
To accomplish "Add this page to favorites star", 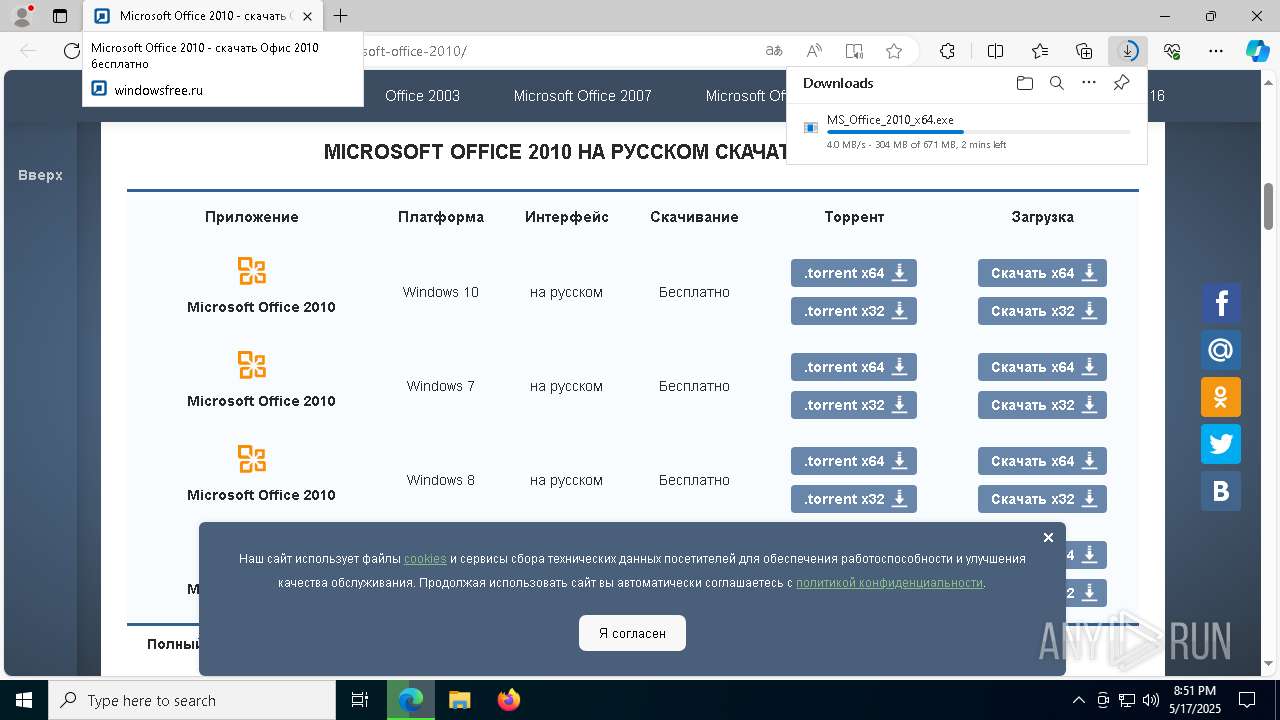I will click(x=894, y=51).
